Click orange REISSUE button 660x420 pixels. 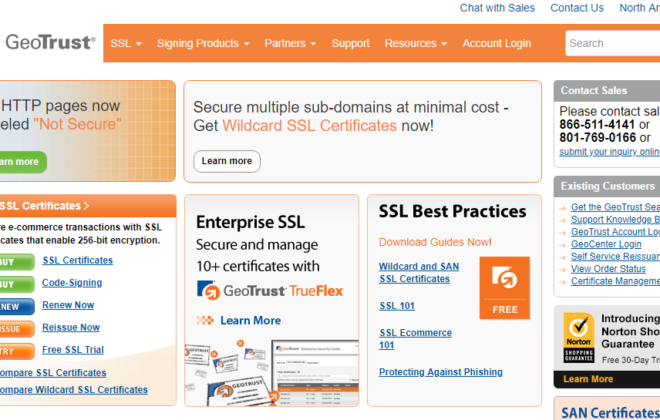pyautogui.click(x=17, y=329)
